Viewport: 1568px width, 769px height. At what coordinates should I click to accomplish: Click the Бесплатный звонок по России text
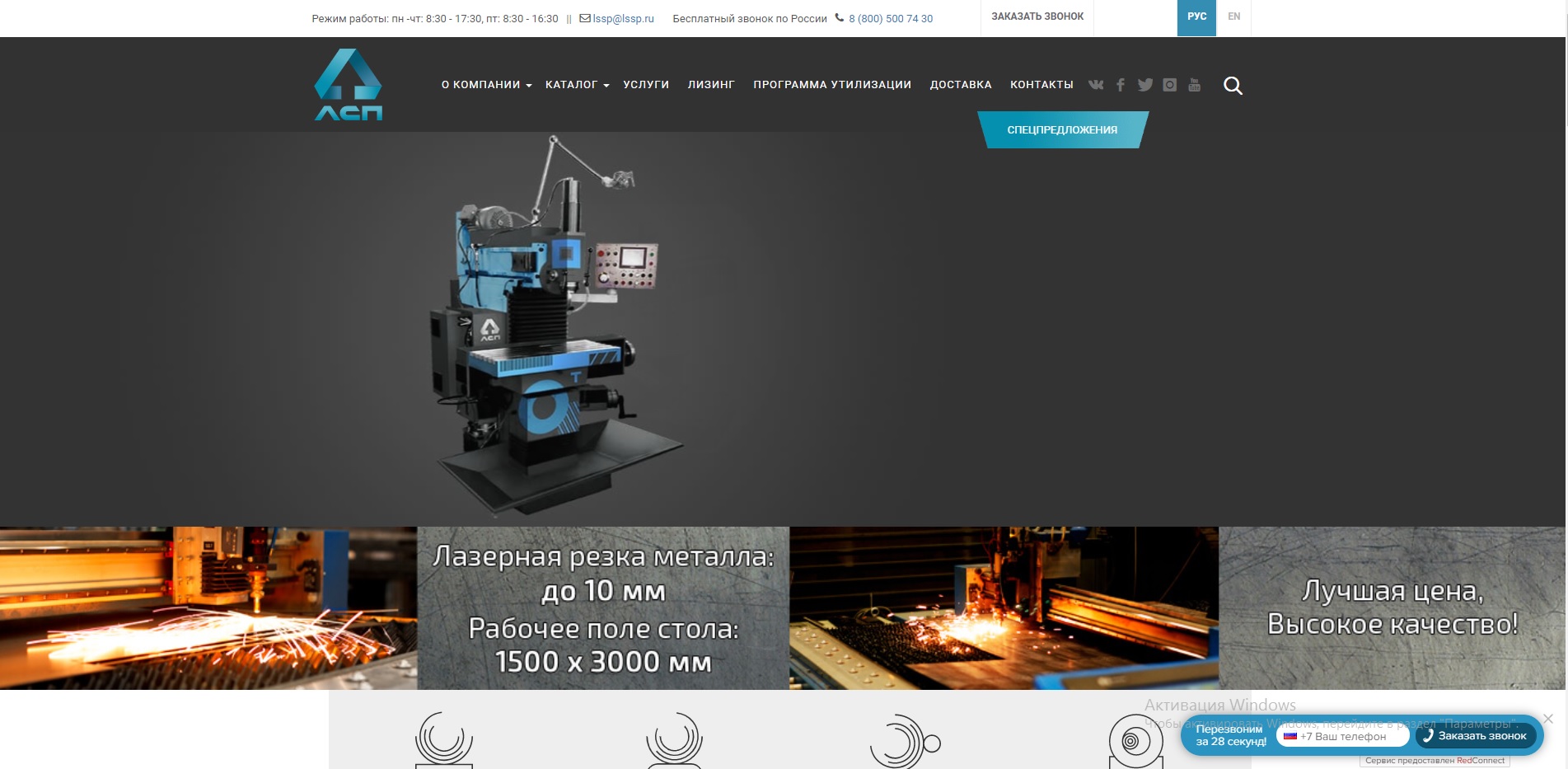(x=750, y=18)
